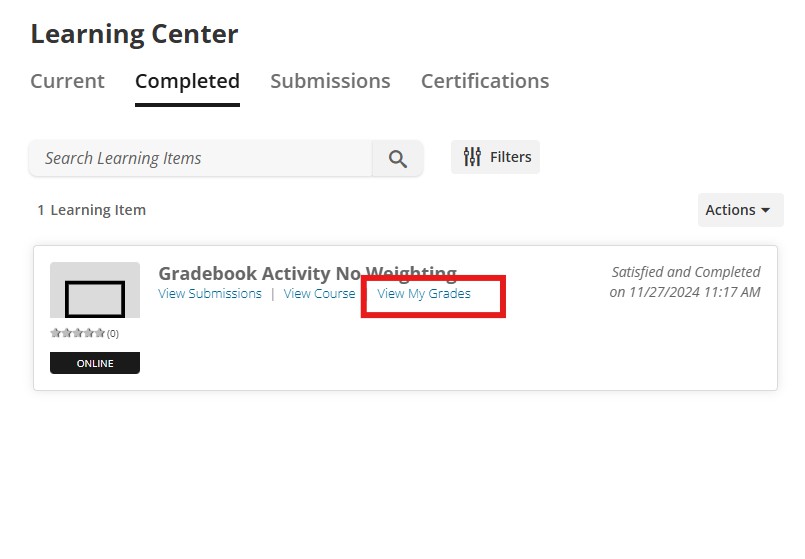The height and width of the screenshot is (559, 805).
Task: Click the star rating for the course
Action: tap(78, 334)
